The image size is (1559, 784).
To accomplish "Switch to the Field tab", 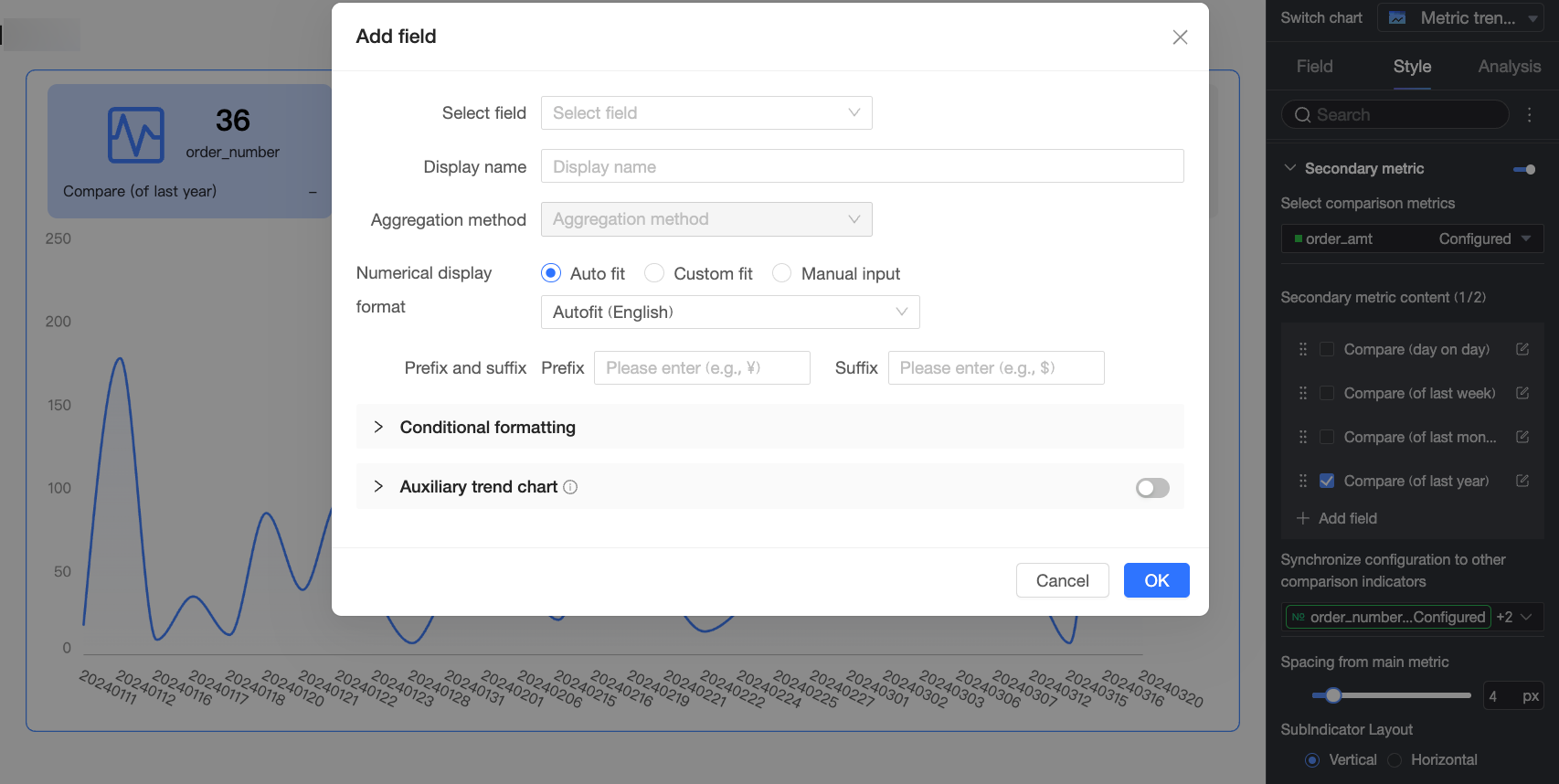I will [1314, 67].
